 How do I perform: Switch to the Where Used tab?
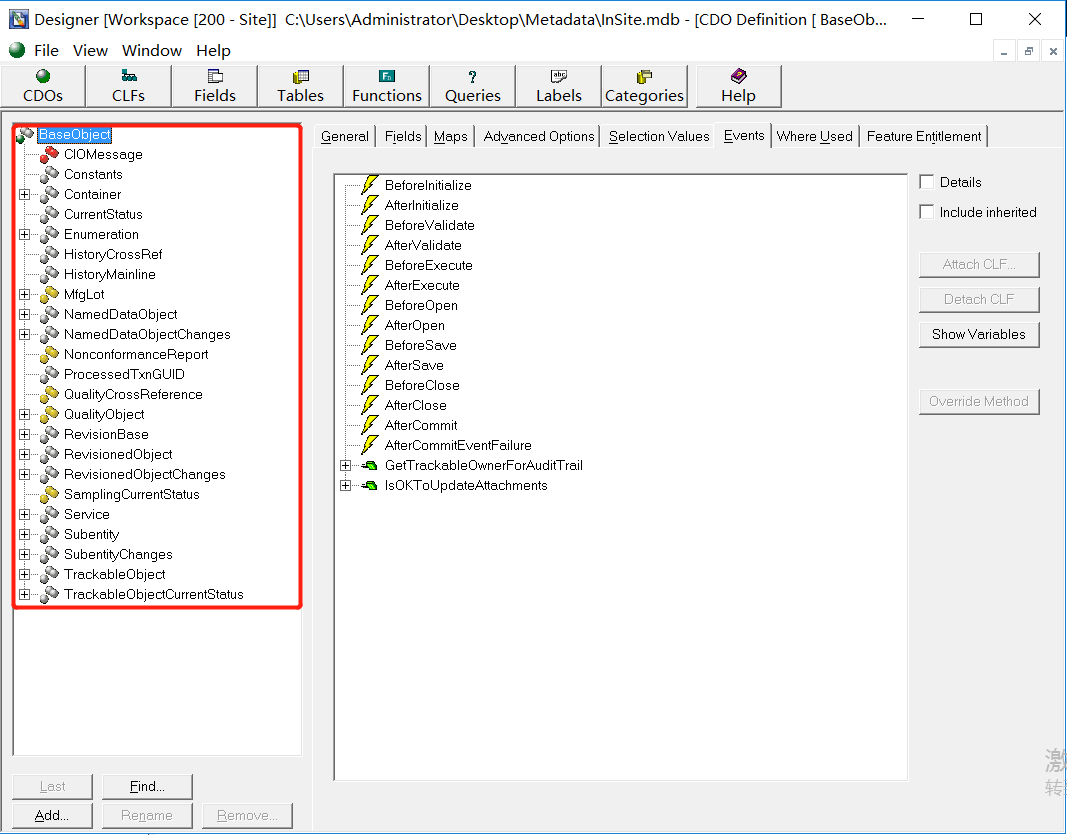tap(814, 136)
